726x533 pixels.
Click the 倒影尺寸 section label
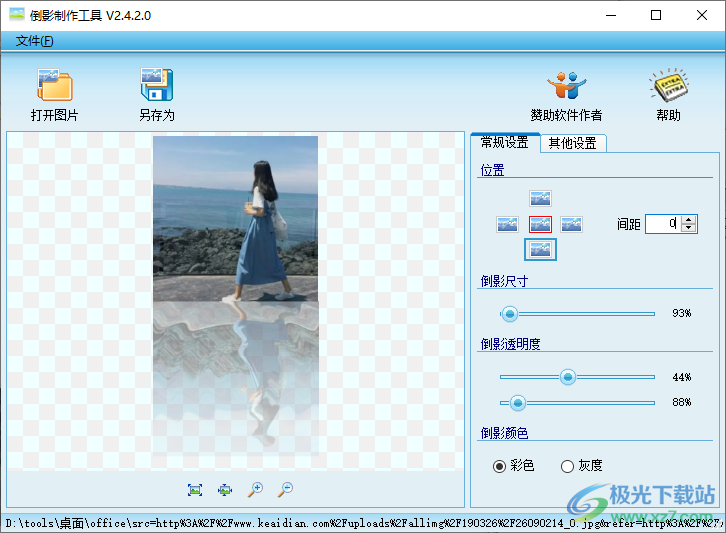coord(504,281)
